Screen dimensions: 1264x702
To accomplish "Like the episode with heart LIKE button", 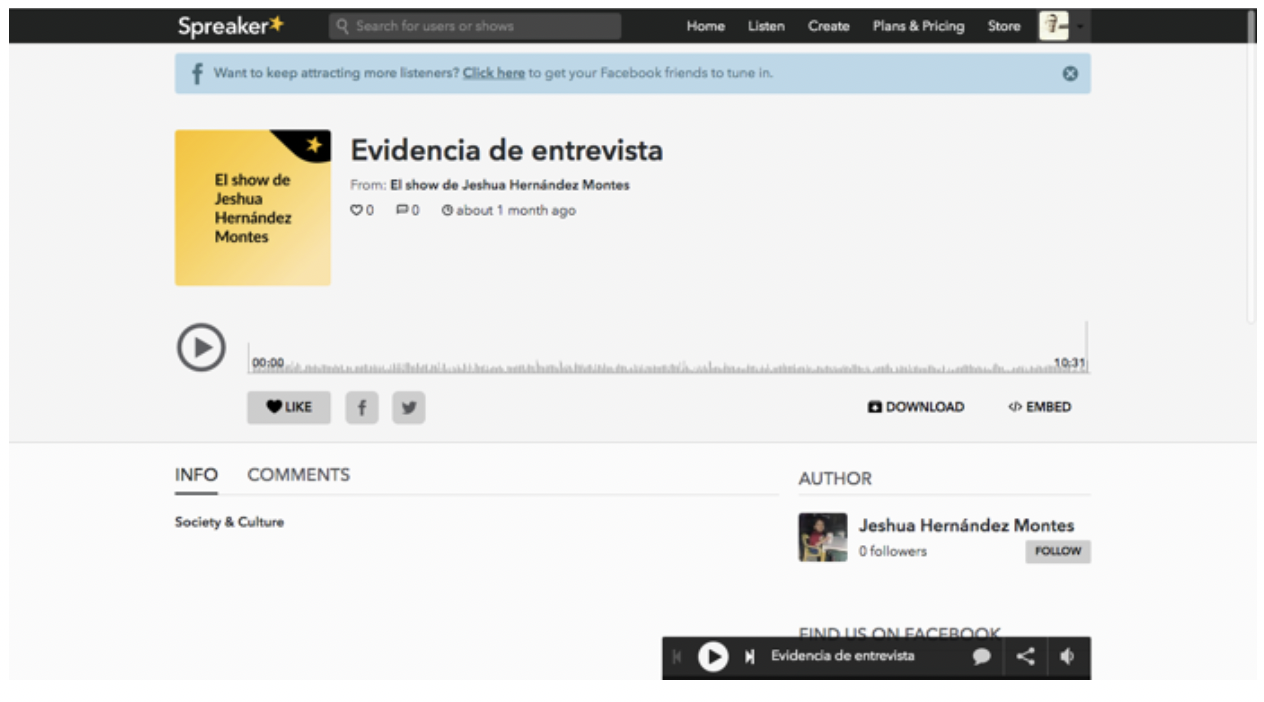I will 289,407.
